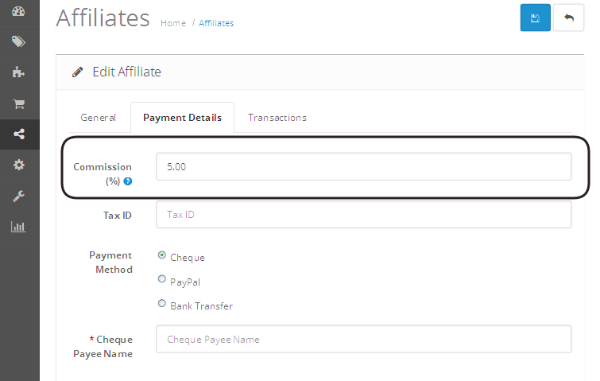Click the Tax ID input field
The height and width of the screenshot is (381, 600).
coord(364,215)
